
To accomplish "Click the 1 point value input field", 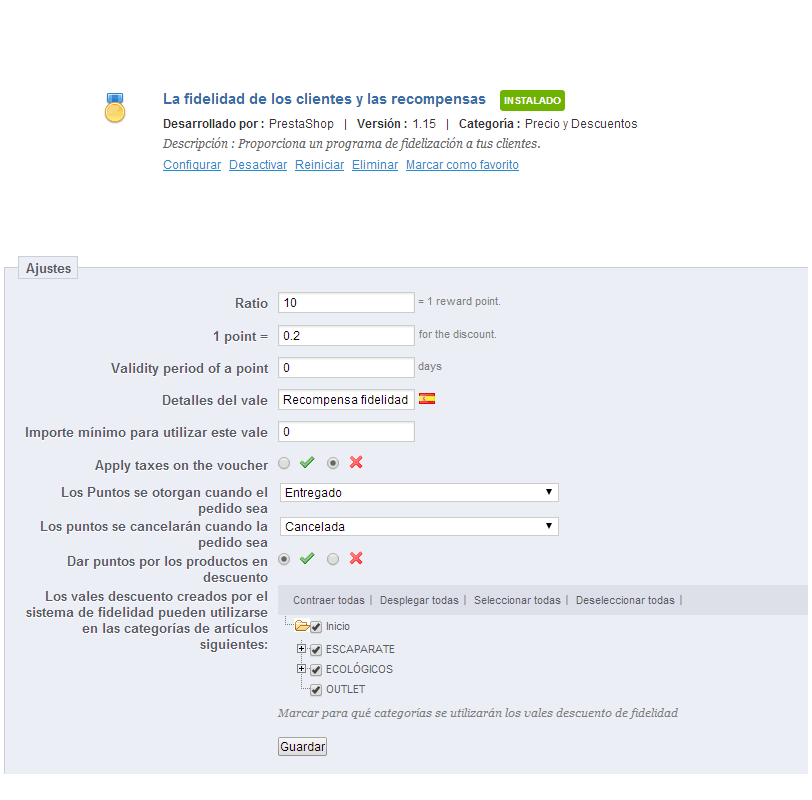I will [x=346, y=336].
